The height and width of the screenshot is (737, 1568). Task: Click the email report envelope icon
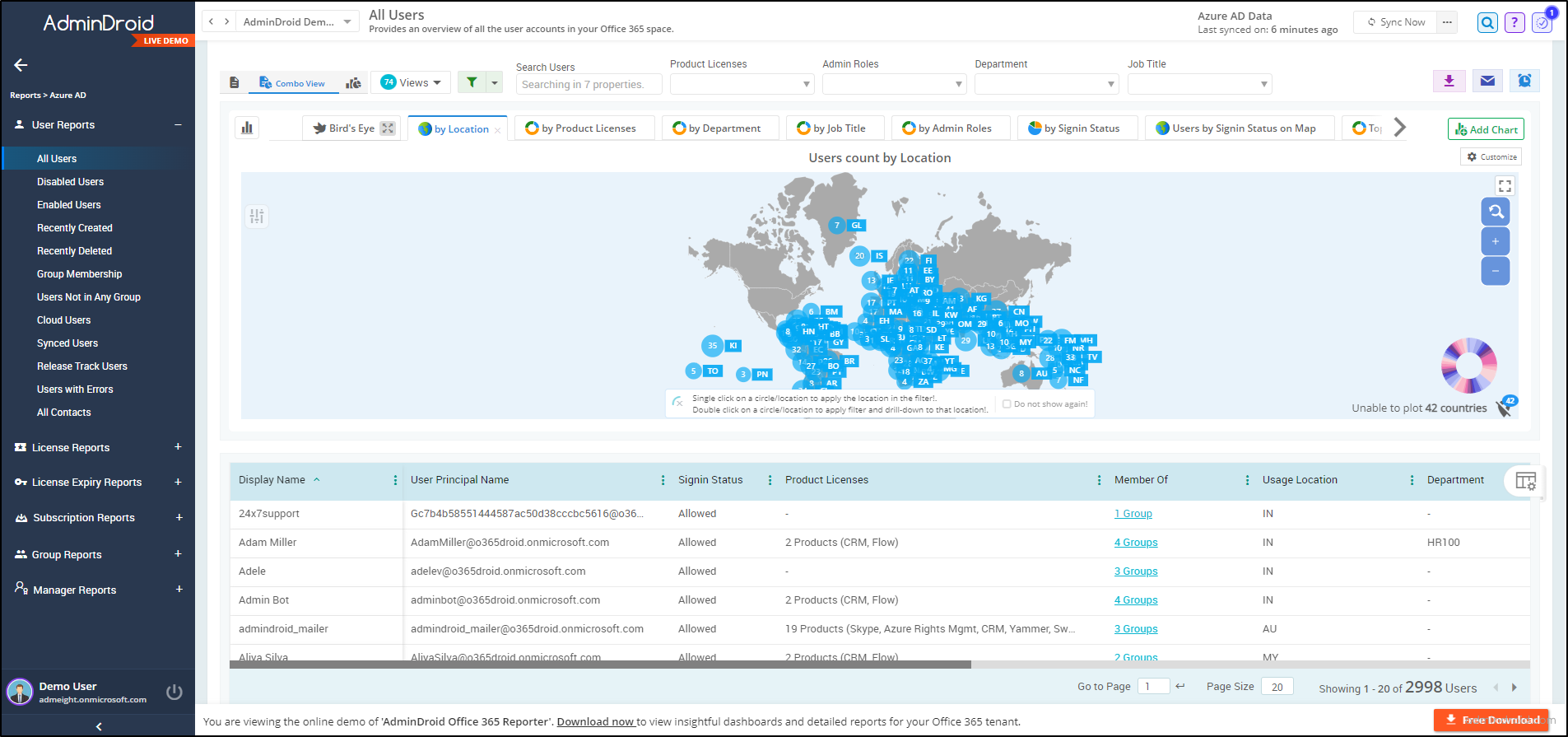pyautogui.click(x=1487, y=81)
